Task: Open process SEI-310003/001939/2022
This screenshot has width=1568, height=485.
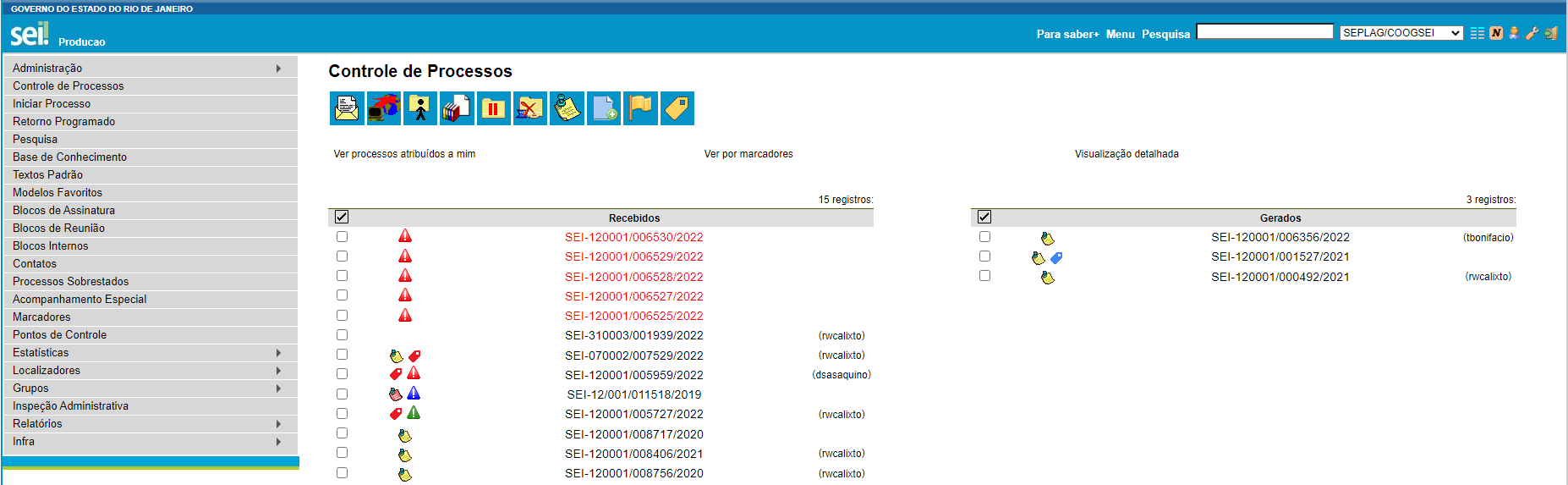Action: click(633, 336)
